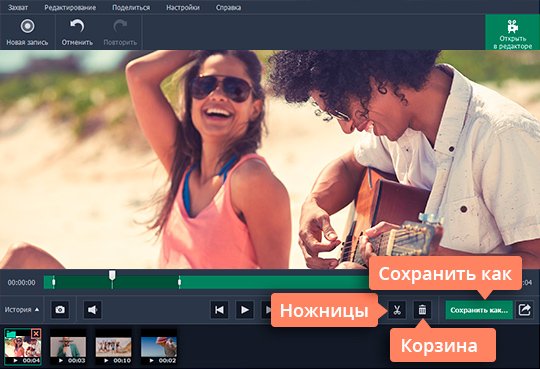Take a snapshot with the camera icon
The image size is (540, 369).
[60, 310]
